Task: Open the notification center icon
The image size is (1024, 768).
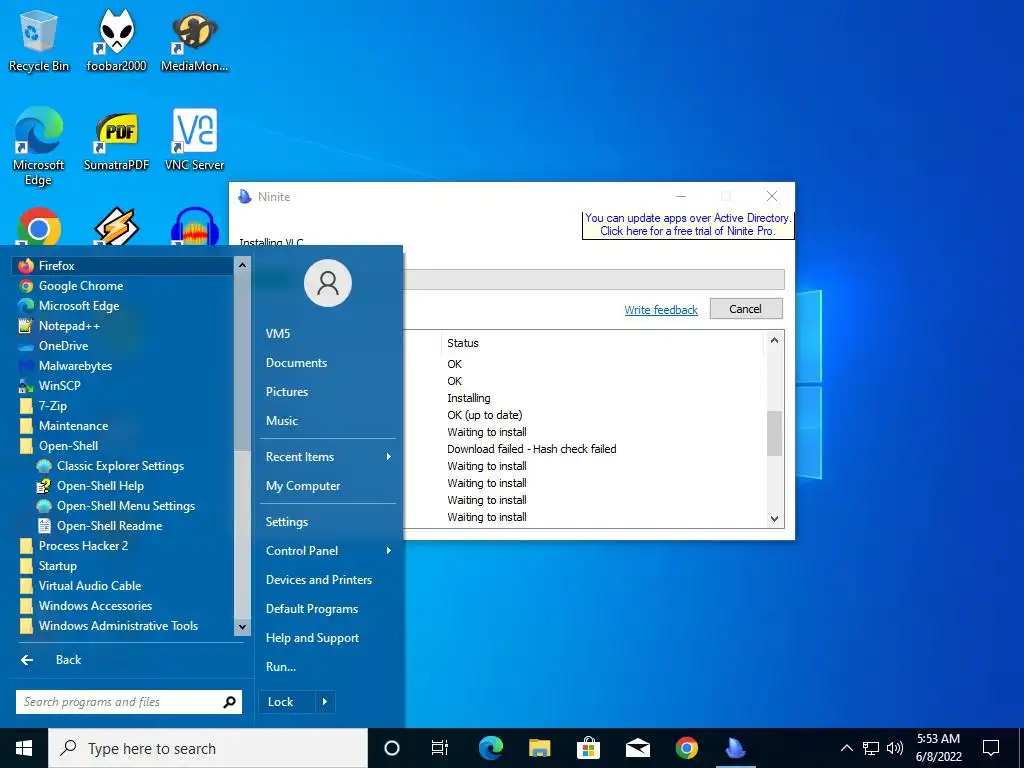Action: (991, 748)
